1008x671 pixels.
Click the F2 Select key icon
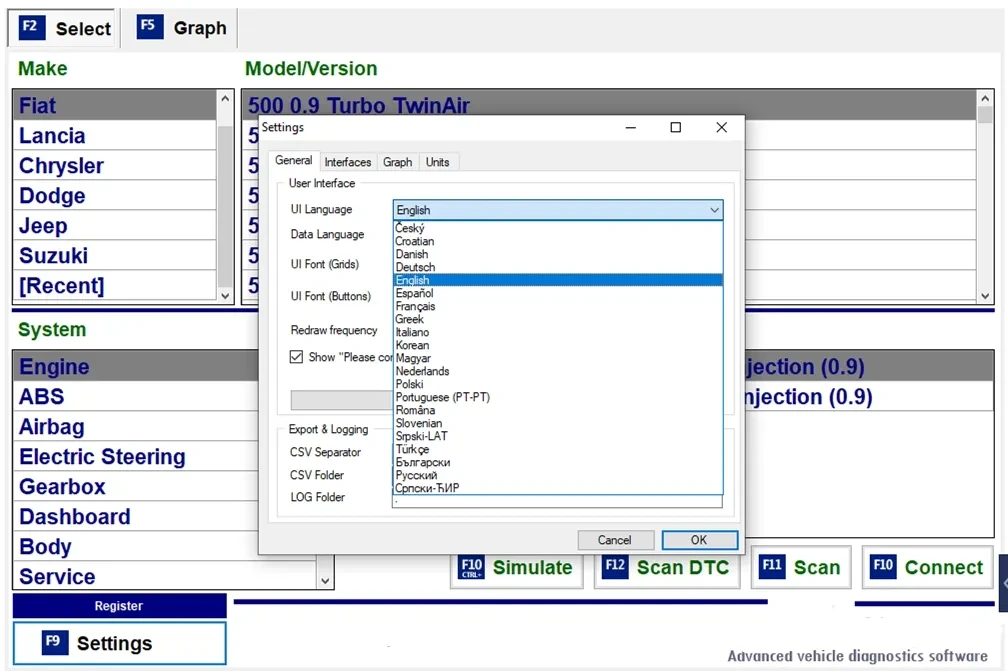click(32, 28)
